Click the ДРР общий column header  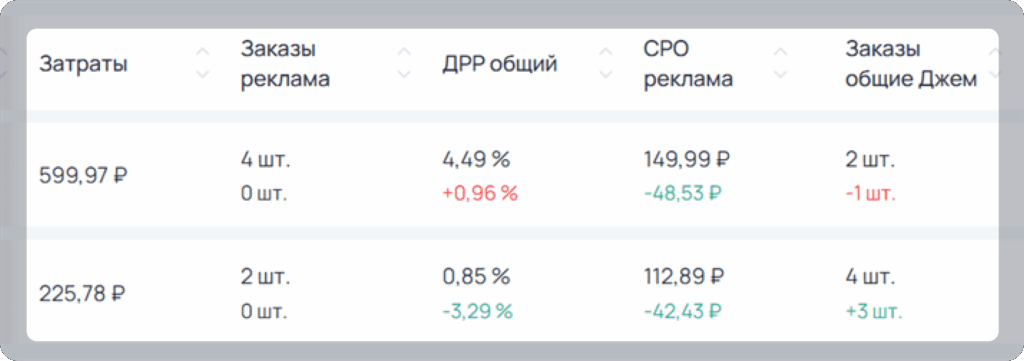pos(500,65)
